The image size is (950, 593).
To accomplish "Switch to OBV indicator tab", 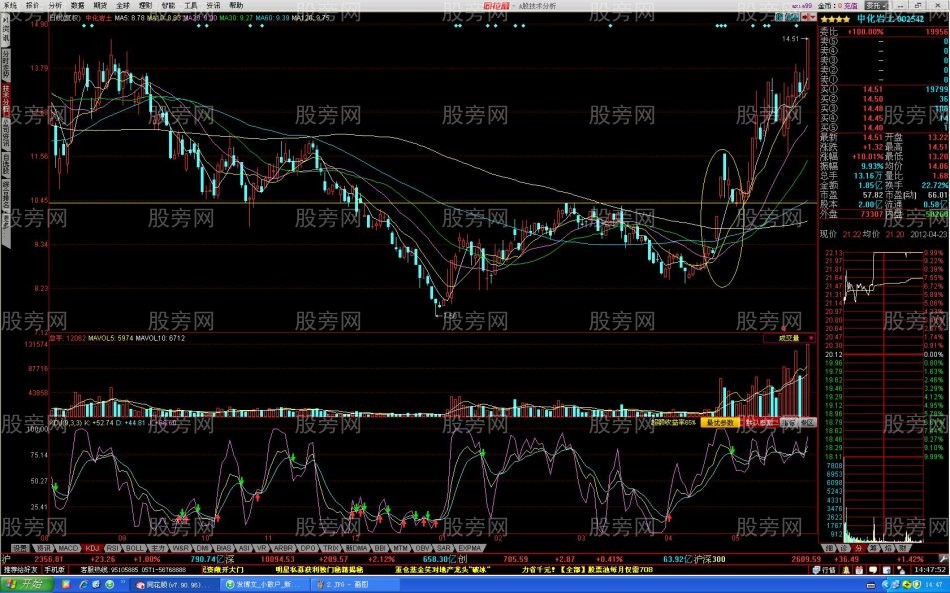I will [x=422, y=548].
